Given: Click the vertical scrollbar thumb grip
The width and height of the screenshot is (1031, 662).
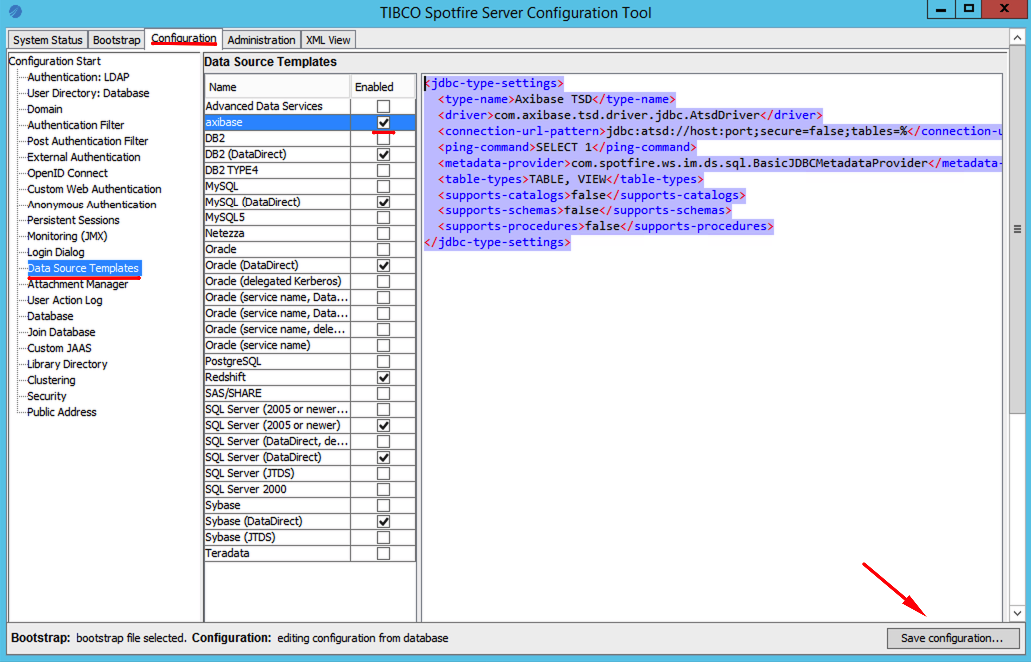Looking at the screenshot, I should point(1017,229).
